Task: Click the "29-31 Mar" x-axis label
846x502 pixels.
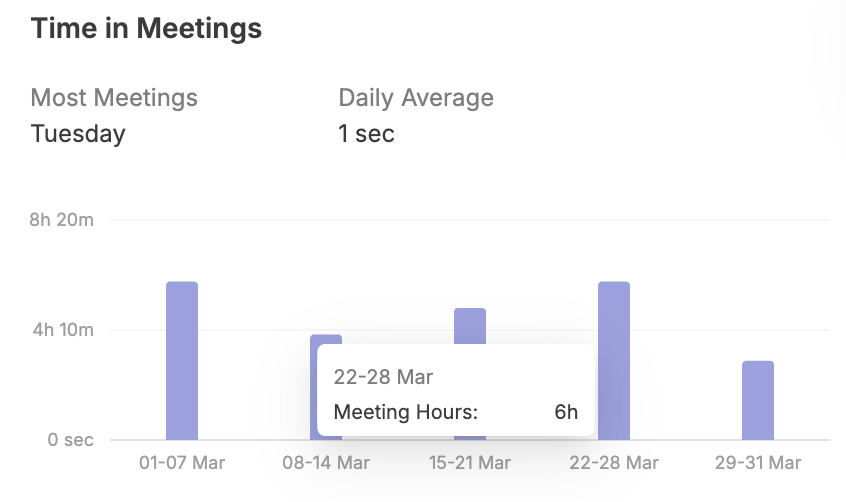Action: point(758,463)
